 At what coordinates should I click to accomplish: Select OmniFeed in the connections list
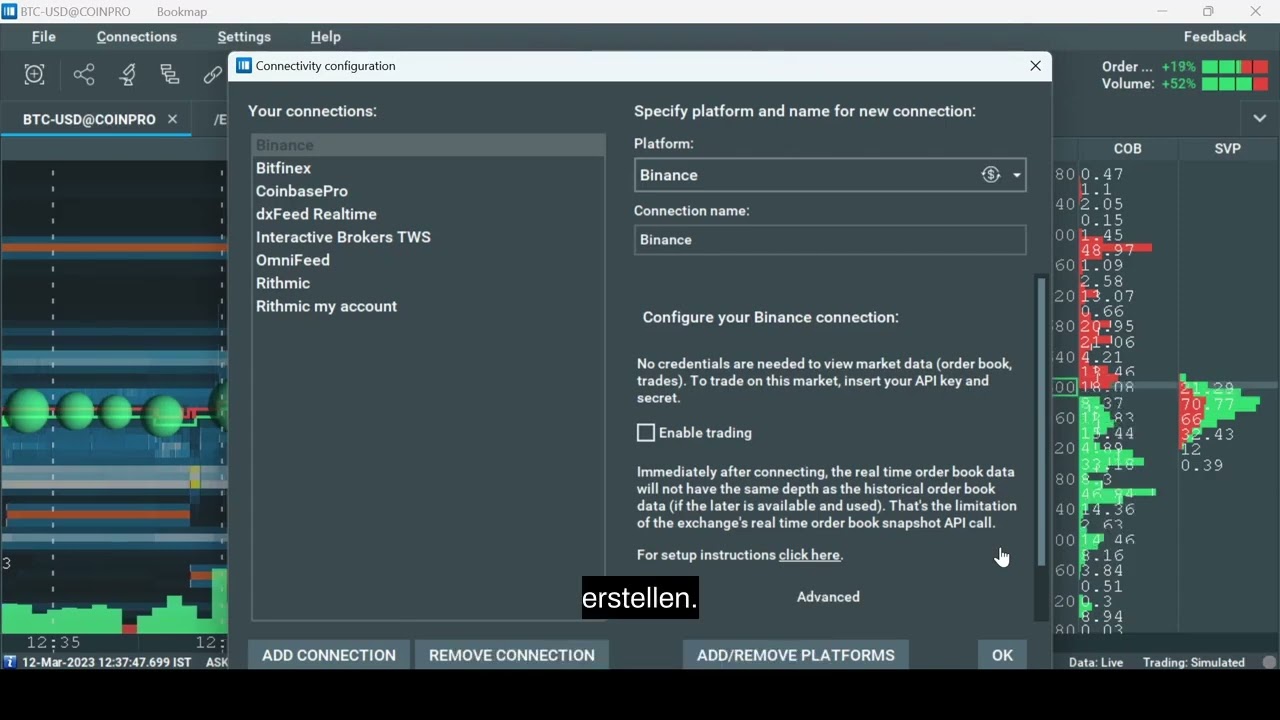(x=429, y=260)
